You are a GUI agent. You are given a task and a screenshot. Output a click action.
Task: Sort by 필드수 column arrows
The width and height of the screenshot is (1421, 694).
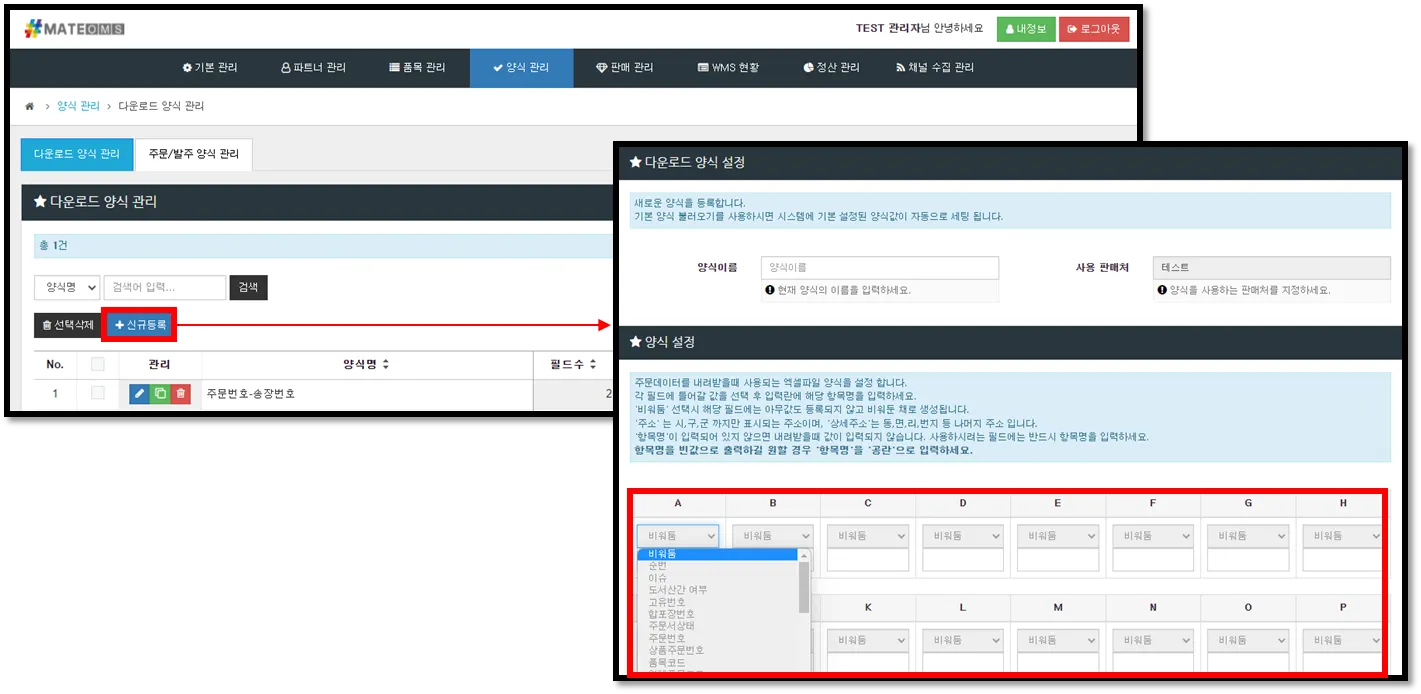tap(593, 364)
